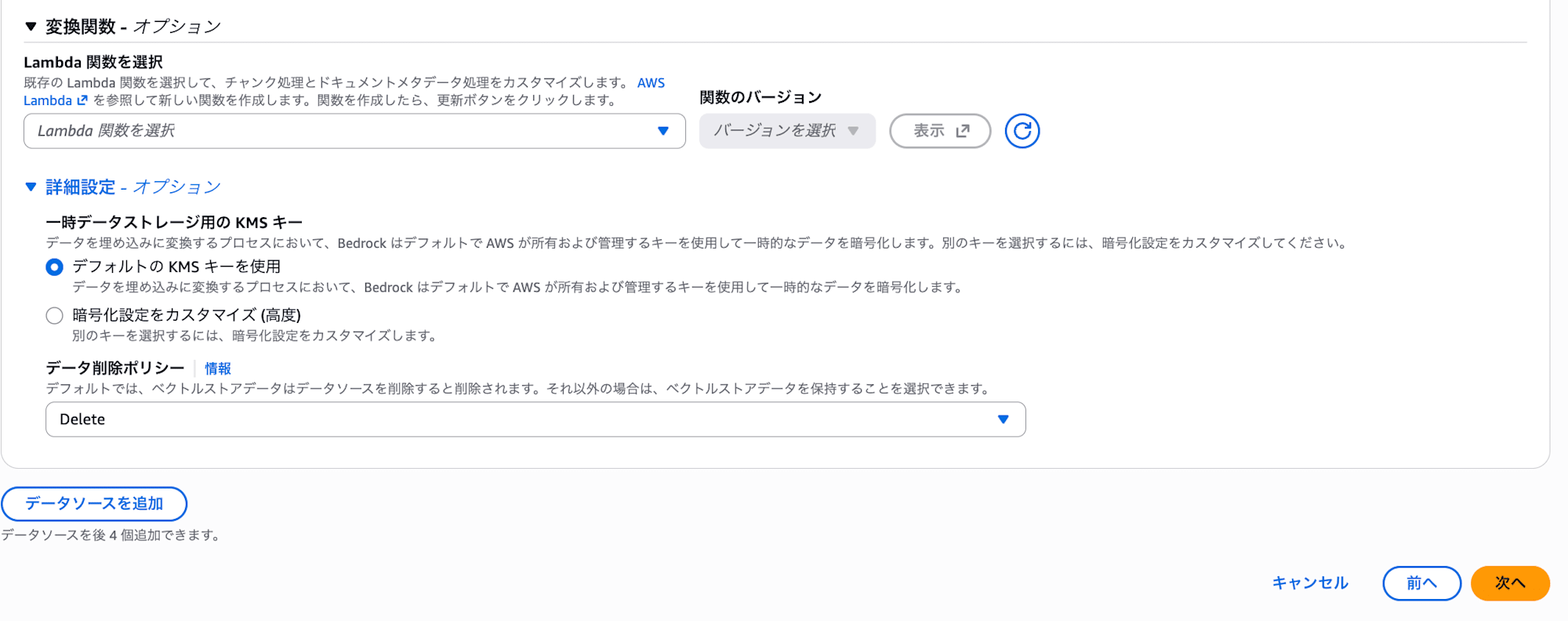This screenshot has height=621, width=1568.
Task: Select デフォルトの KMS キーを使用 radio button
Action: pyautogui.click(x=54, y=267)
